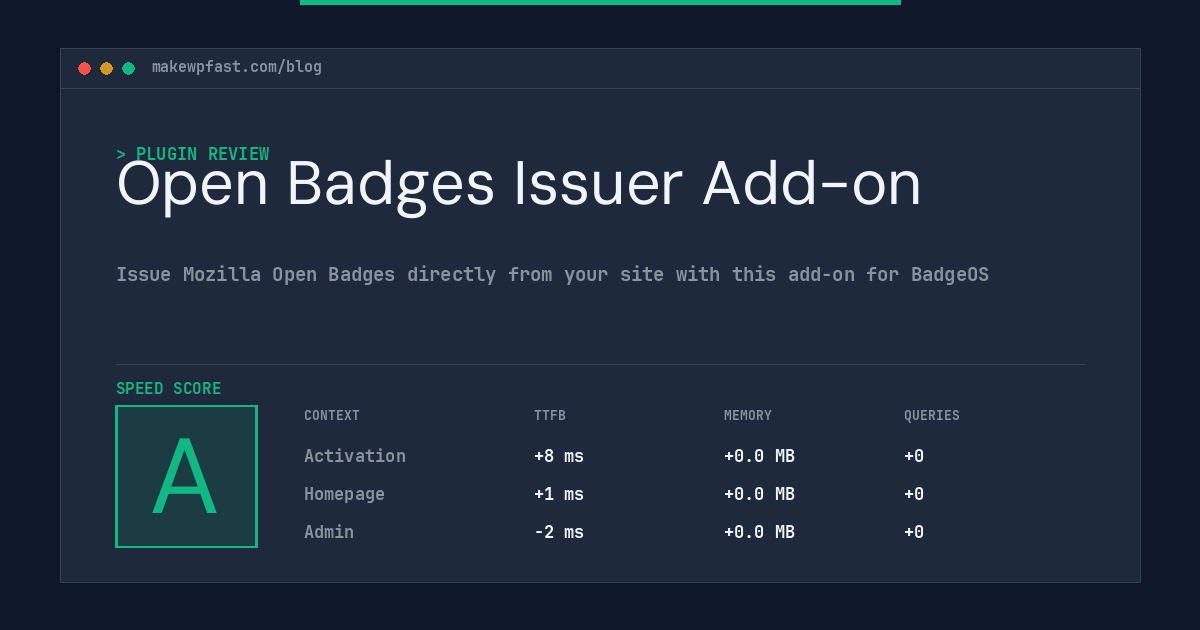The image size is (1200, 630).
Task: Click the MEMORY column header
Action: click(748, 416)
